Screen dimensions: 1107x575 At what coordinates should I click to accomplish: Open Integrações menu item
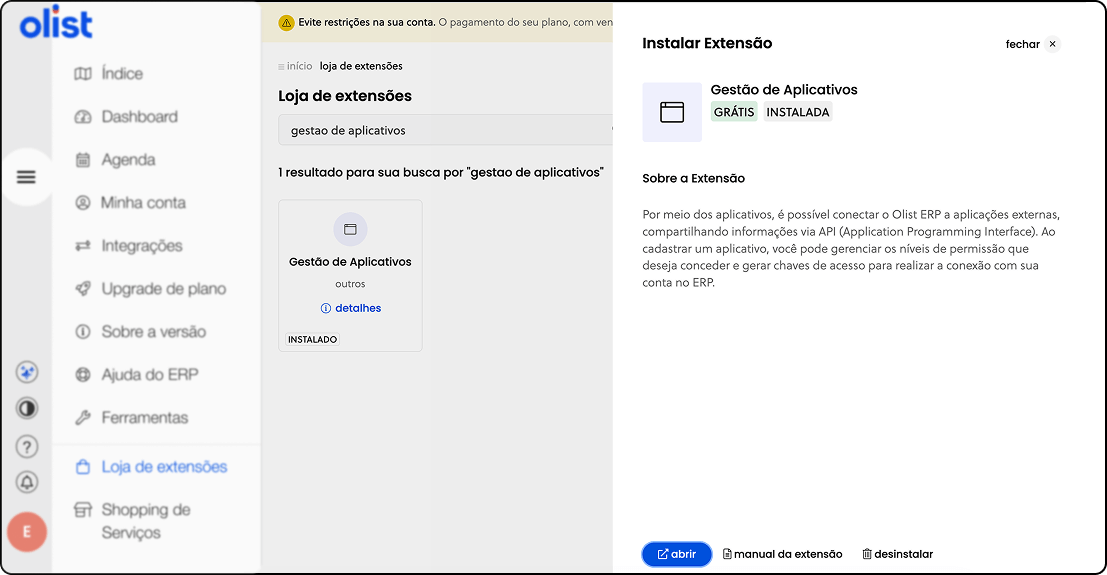point(141,246)
